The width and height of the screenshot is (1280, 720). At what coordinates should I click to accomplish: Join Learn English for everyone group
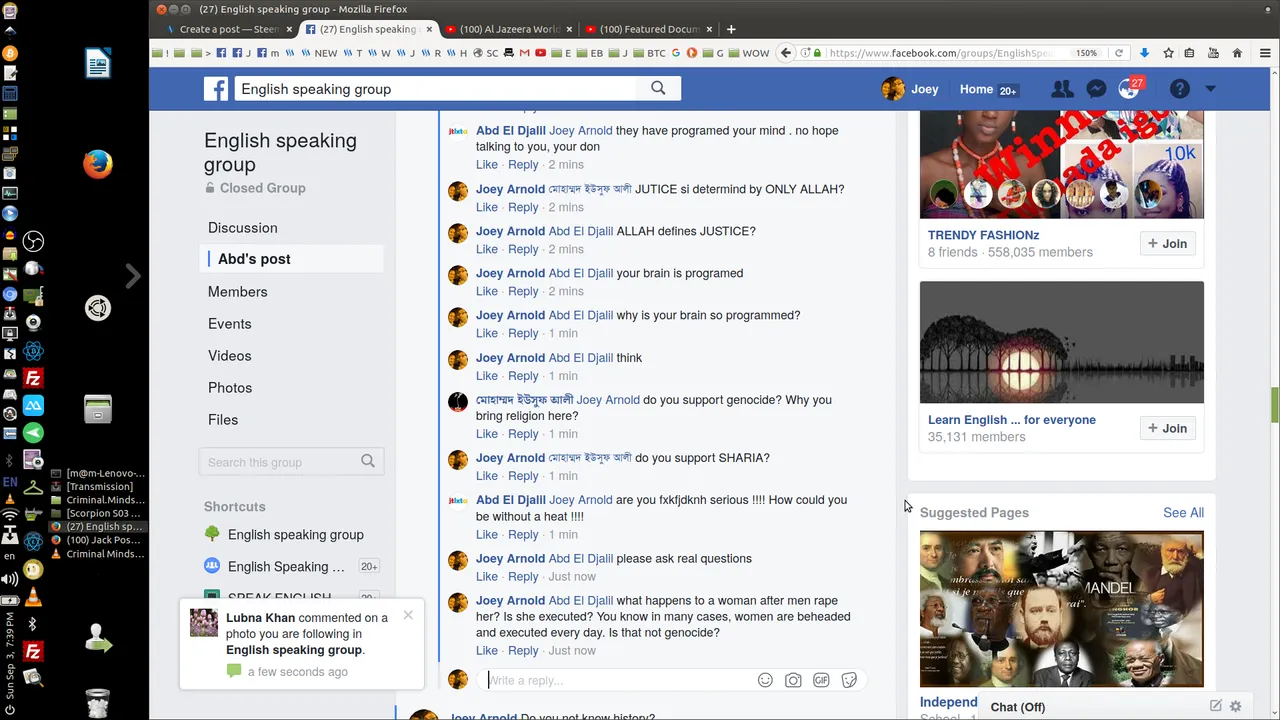[x=1167, y=428]
